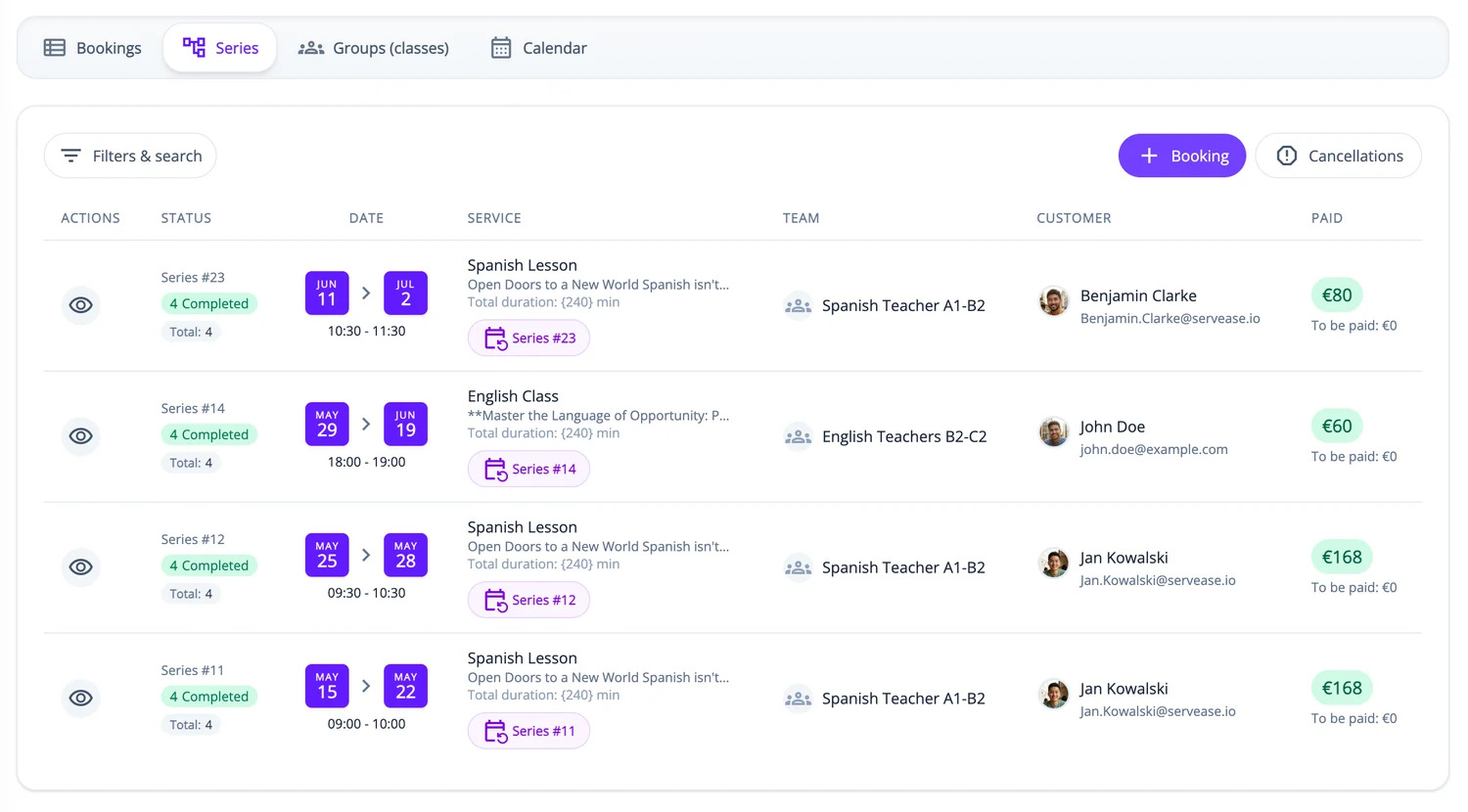Click the MAY 22 end date badge
The height and width of the screenshot is (812, 1468).
405,687
